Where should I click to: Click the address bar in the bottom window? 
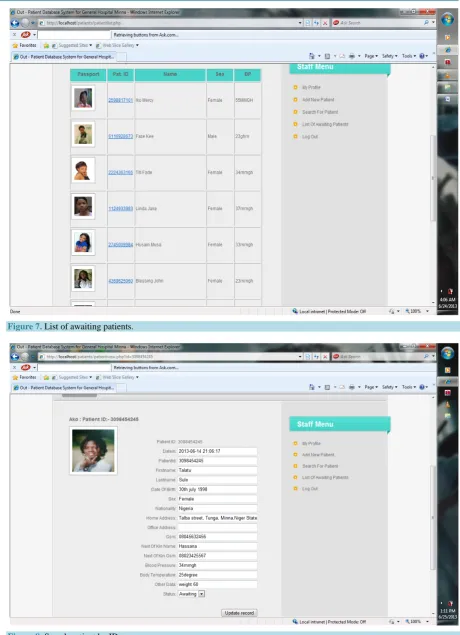pos(168,357)
